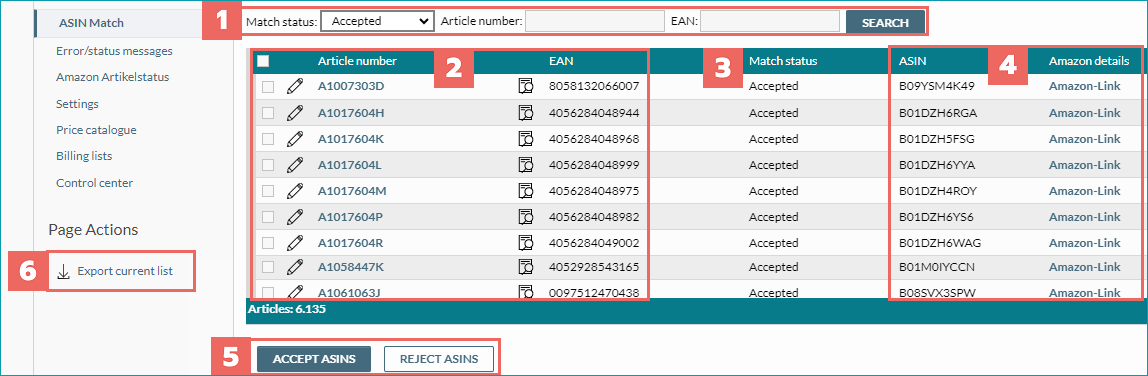The image size is (1148, 376).
Task: Toggle the select-all checkbox in table header
Action: click(x=264, y=61)
